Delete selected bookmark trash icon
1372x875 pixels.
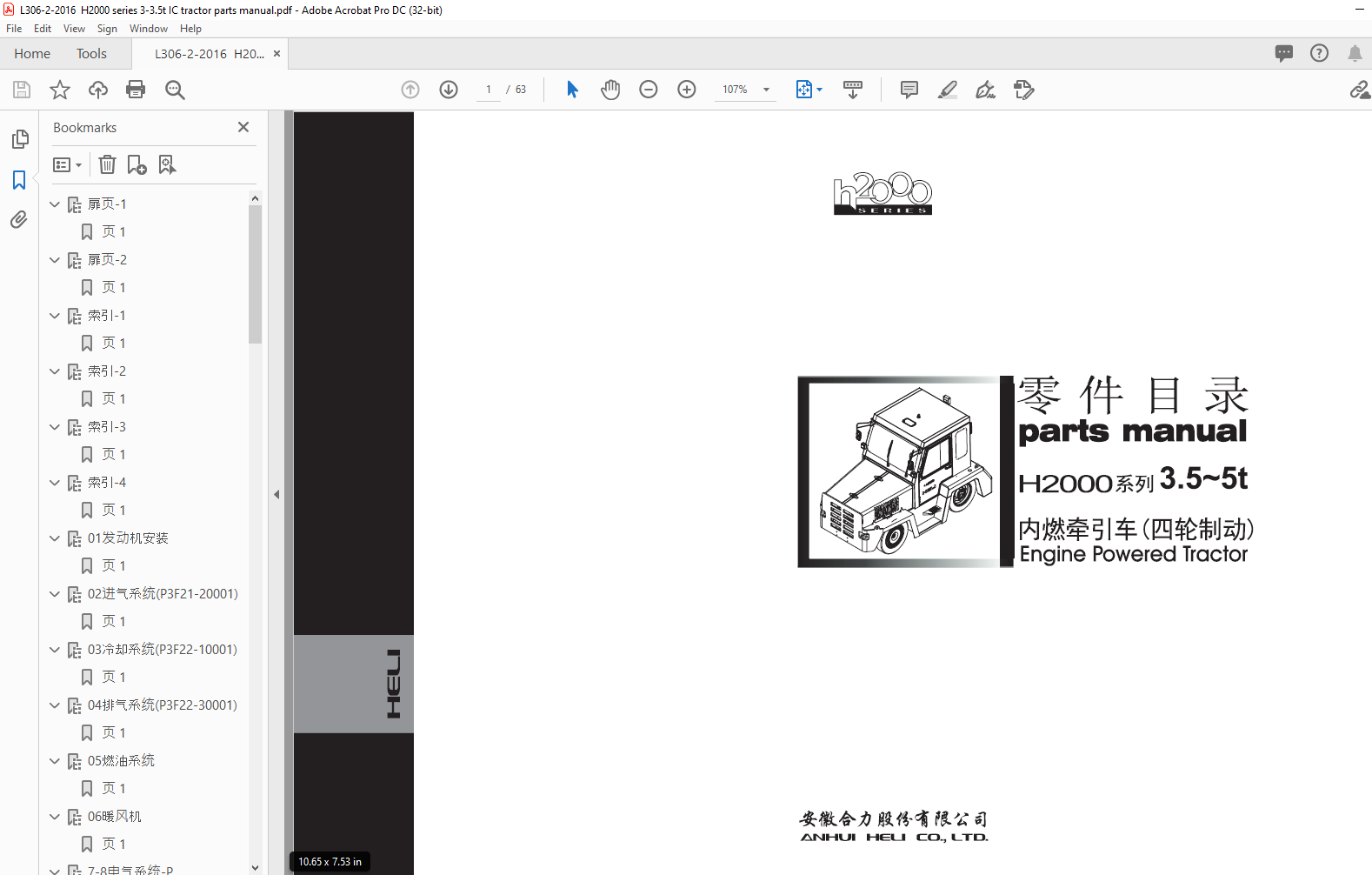click(x=107, y=164)
